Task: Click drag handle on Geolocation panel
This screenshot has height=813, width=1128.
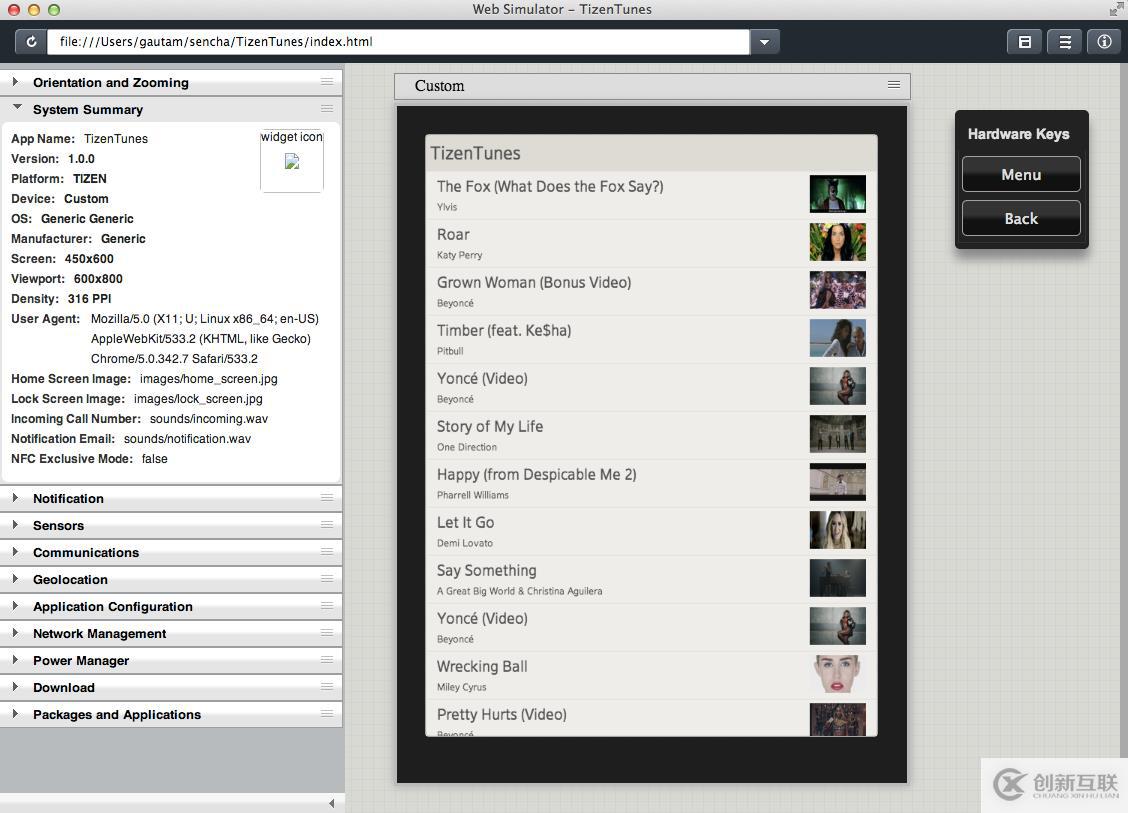Action: coord(327,578)
